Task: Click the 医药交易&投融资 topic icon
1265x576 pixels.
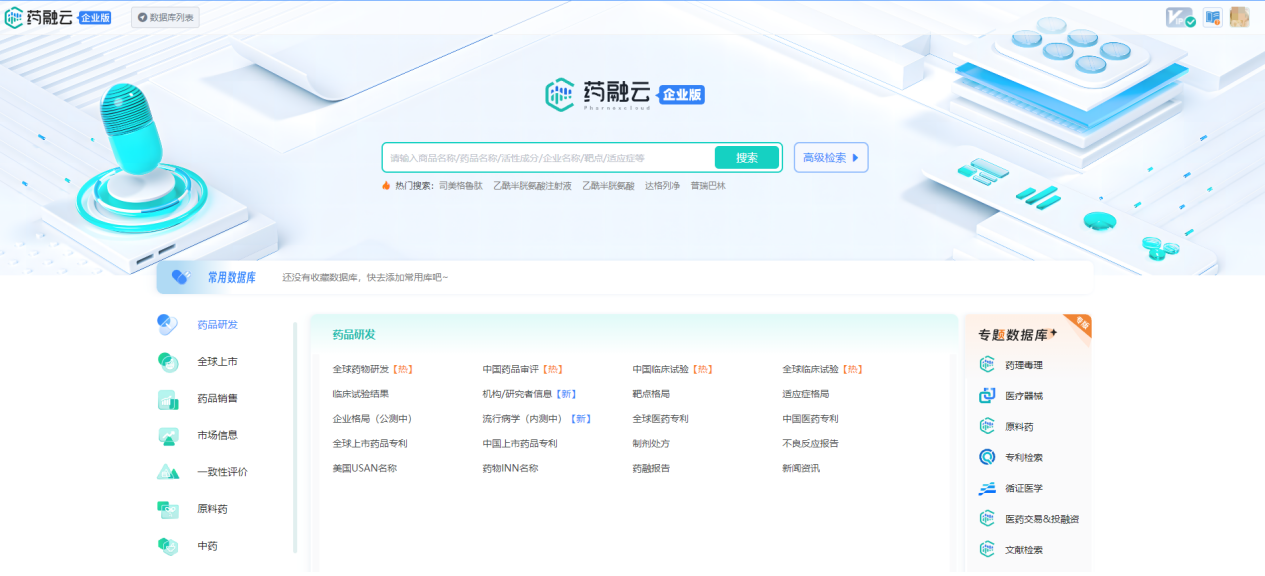Action: (987, 519)
